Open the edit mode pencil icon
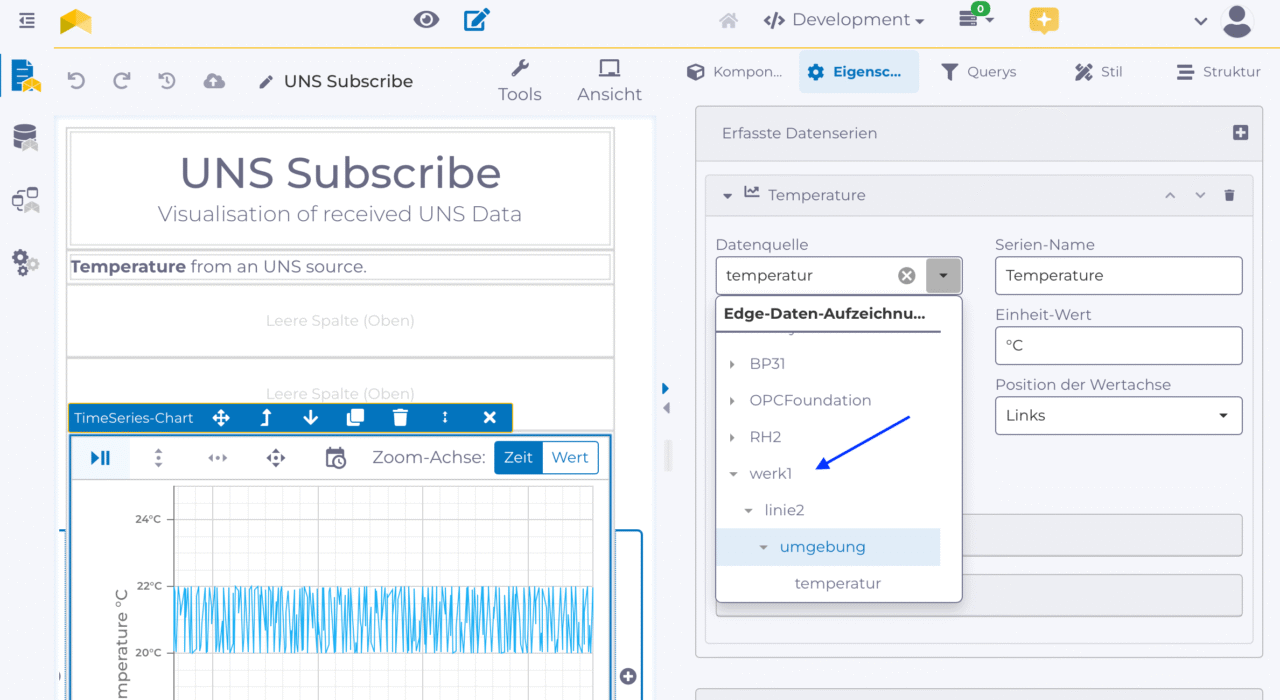 point(477,19)
